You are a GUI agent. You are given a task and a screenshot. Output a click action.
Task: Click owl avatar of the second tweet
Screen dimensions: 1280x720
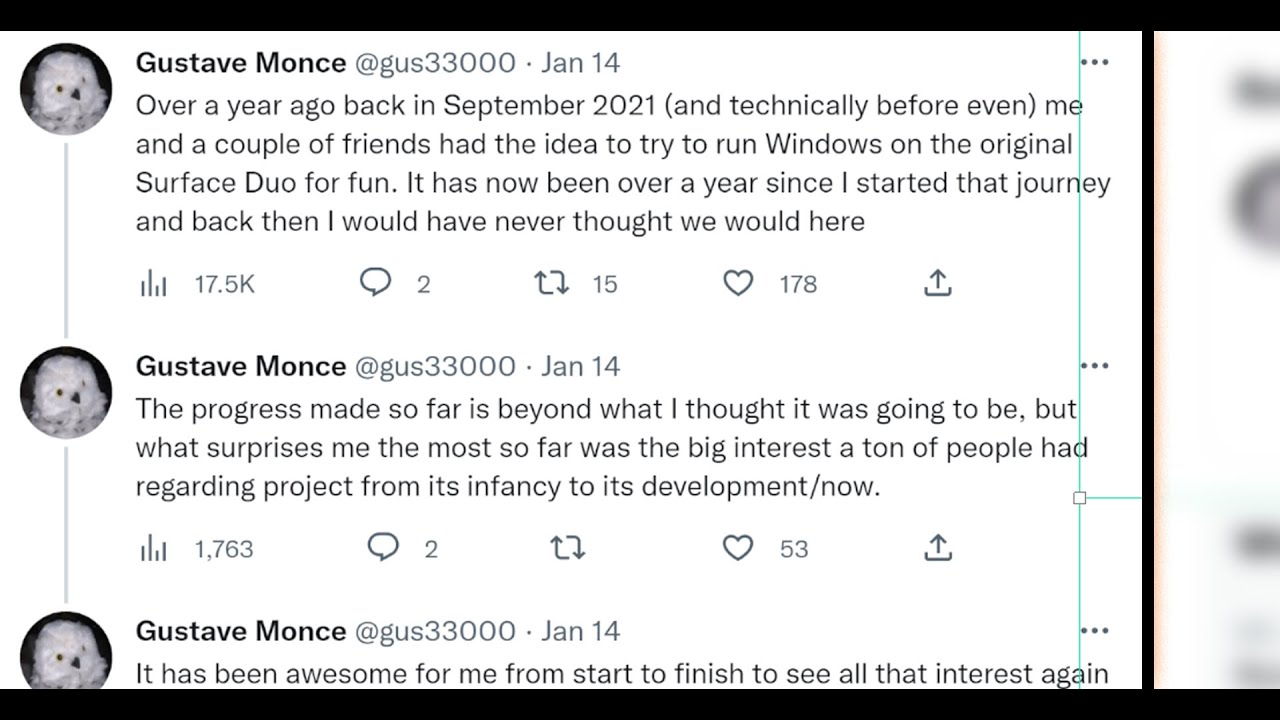66,392
